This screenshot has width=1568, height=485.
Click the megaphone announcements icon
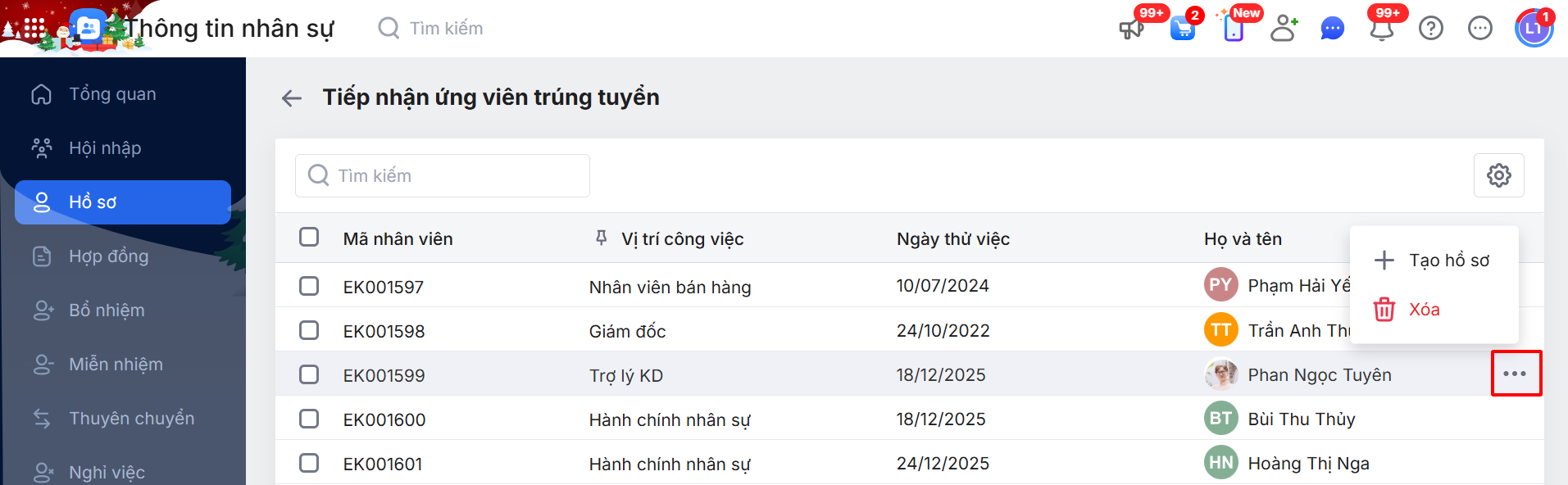coord(1131,29)
